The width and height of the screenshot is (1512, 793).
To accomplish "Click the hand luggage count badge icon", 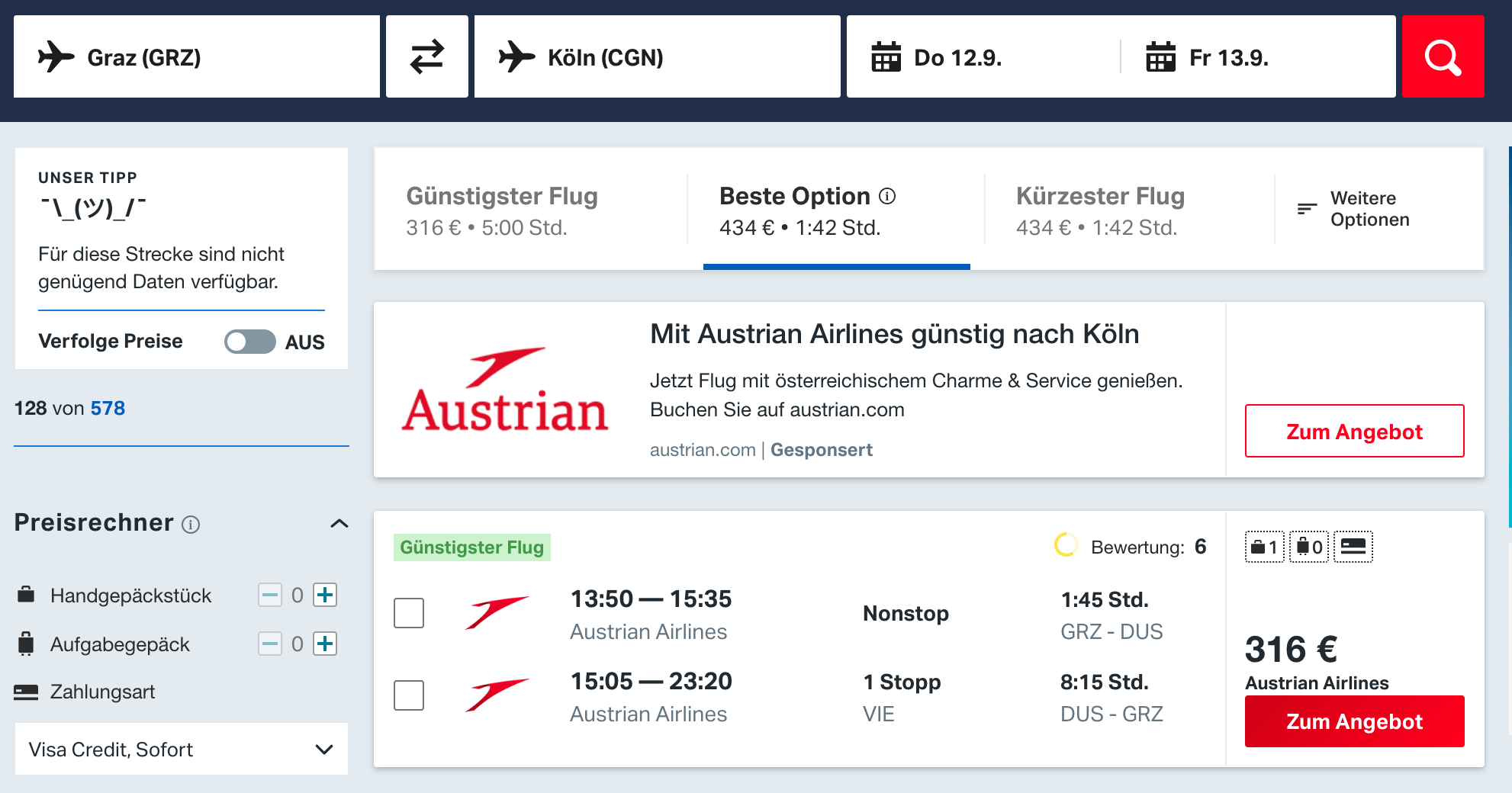I will tap(1265, 547).
